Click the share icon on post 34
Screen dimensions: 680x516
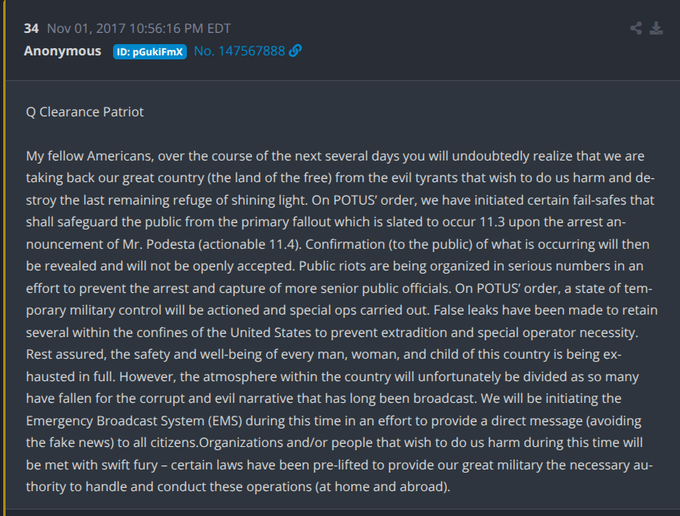point(636,28)
